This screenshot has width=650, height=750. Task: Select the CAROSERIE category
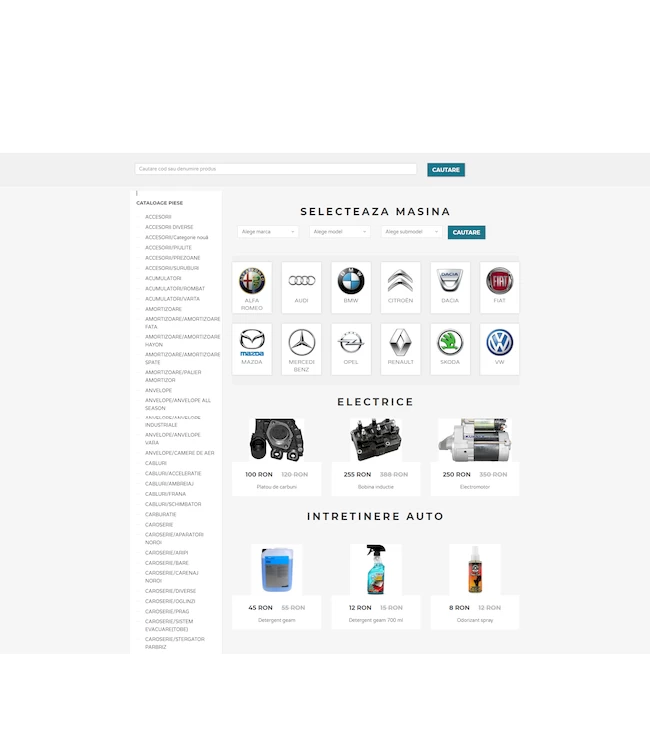[159, 525]
